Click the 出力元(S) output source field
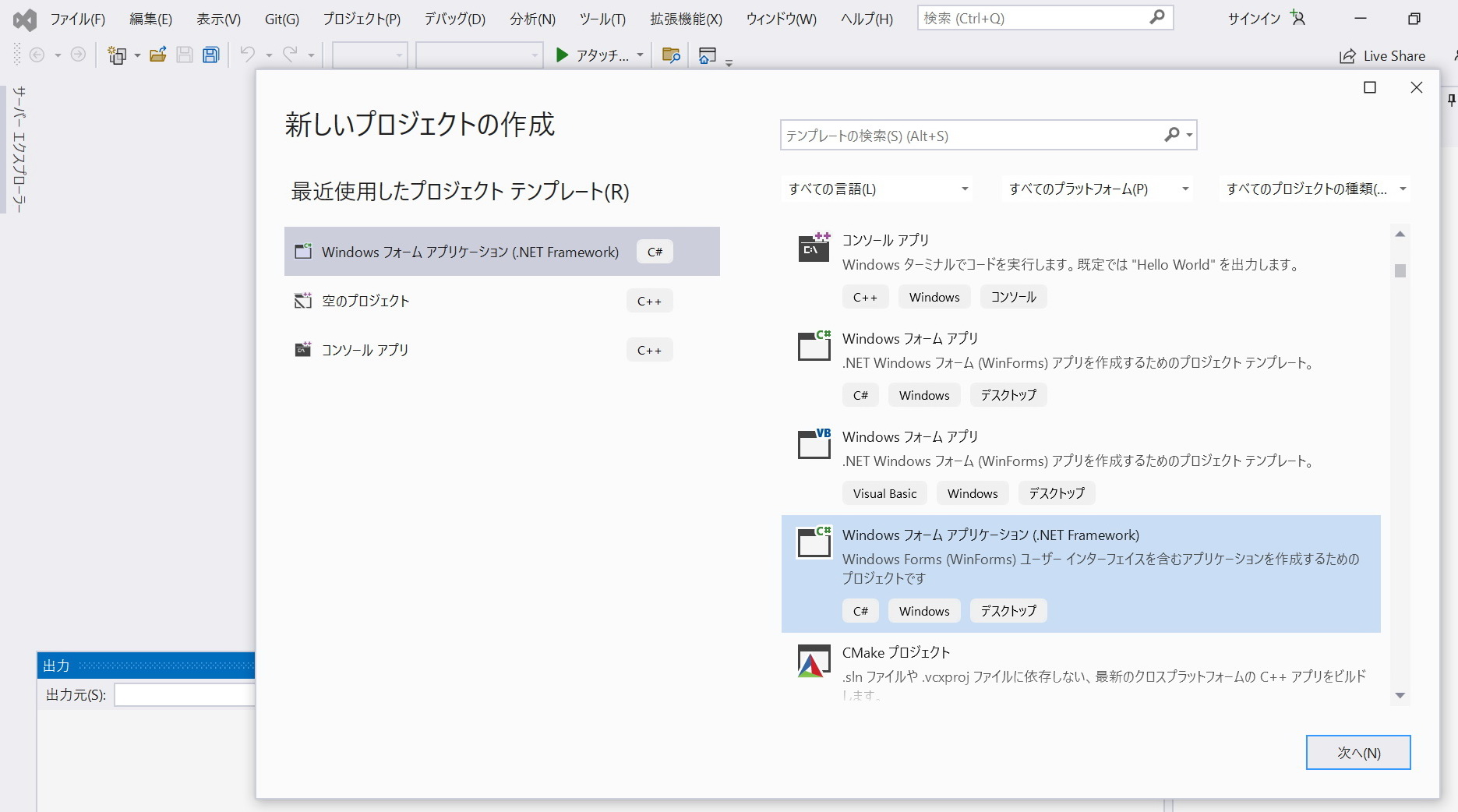The width and height of the screenshot is (1458, 812). click(x=185, y=695)
